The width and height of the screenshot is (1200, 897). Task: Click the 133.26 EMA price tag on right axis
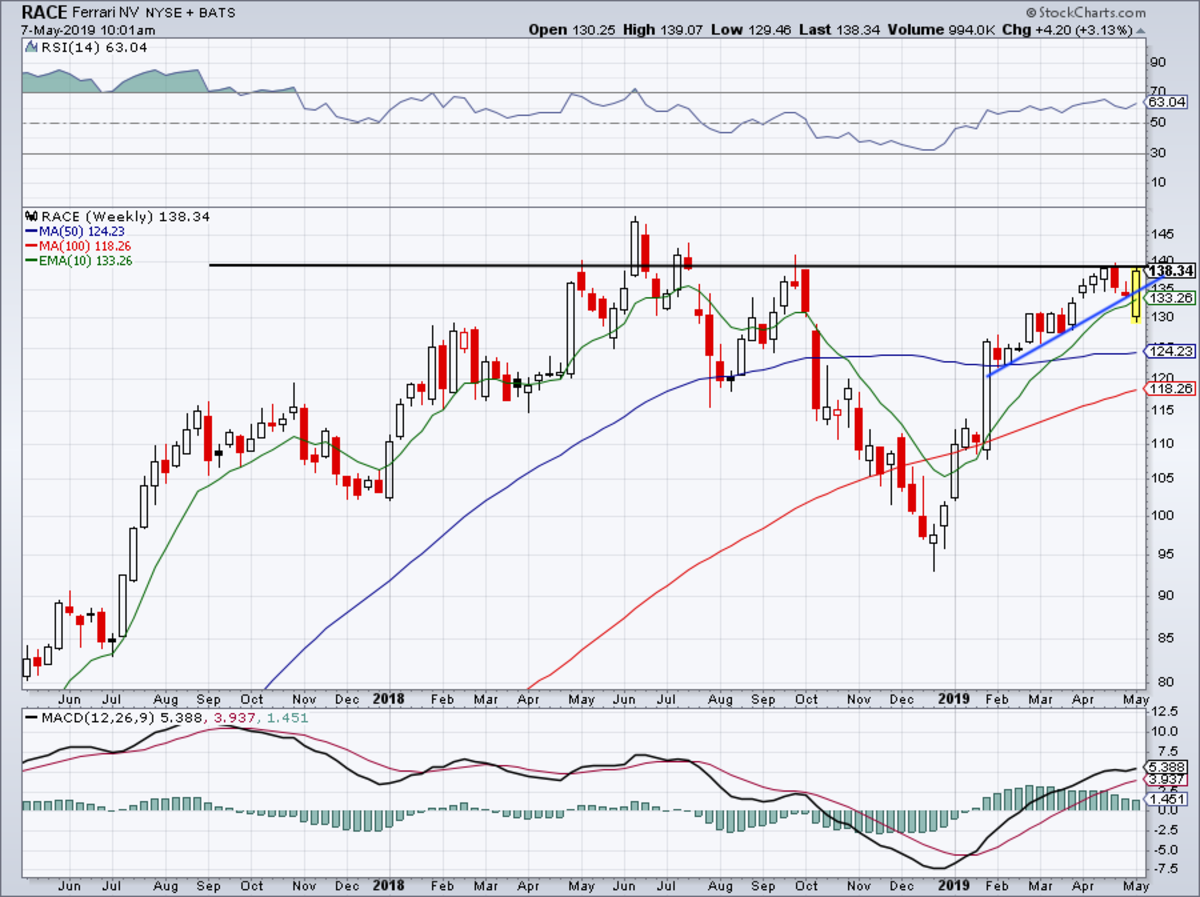[x=1170, y=298]
